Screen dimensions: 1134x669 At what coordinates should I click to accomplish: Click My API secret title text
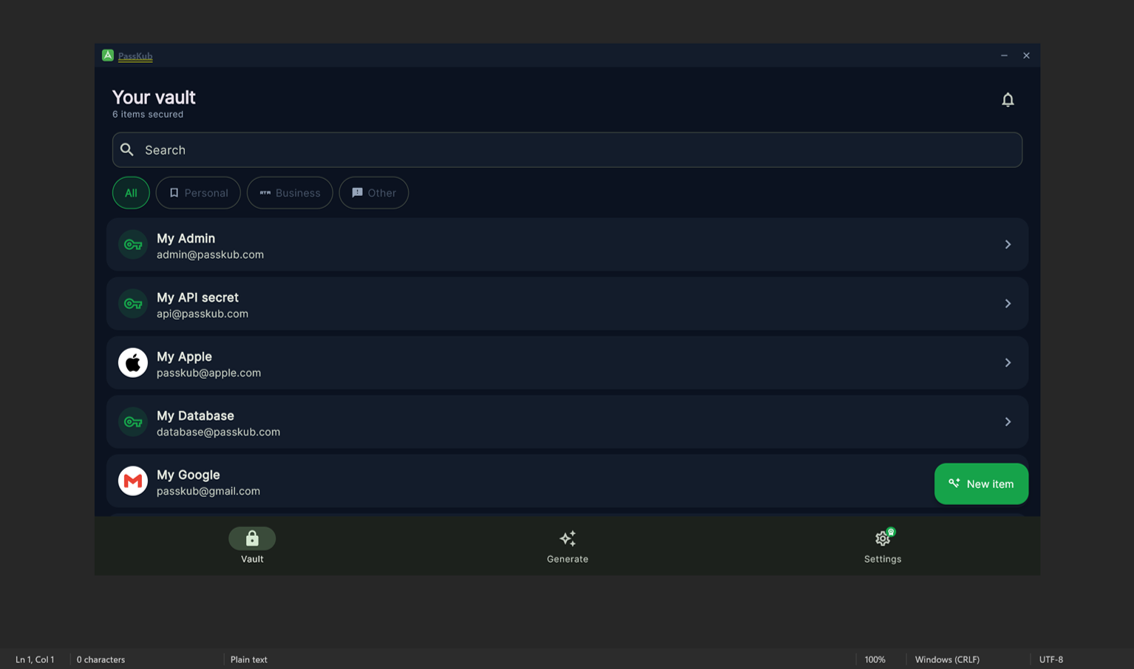tap(197, 298)
